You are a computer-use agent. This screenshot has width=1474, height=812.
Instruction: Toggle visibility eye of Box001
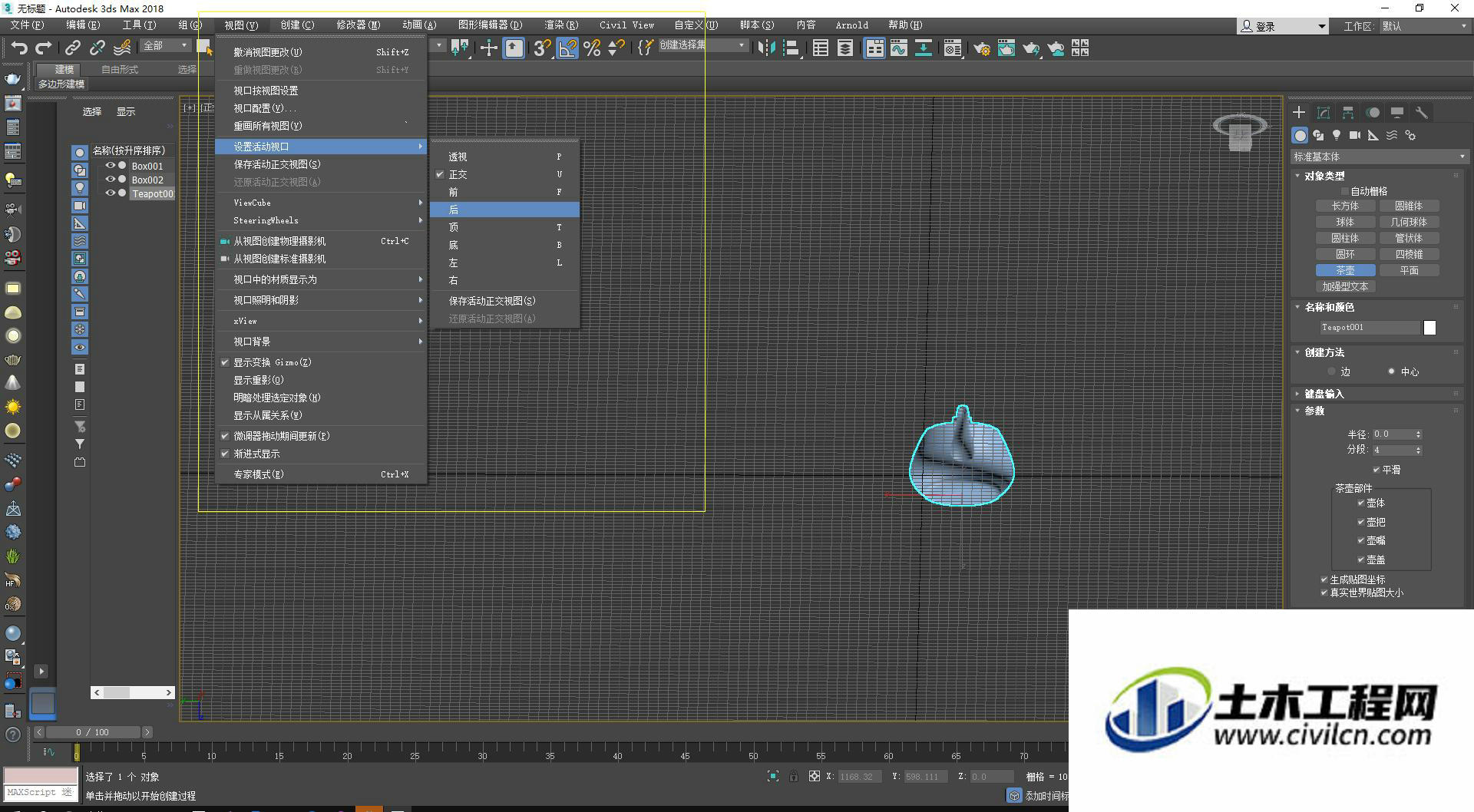coord(111,166)
